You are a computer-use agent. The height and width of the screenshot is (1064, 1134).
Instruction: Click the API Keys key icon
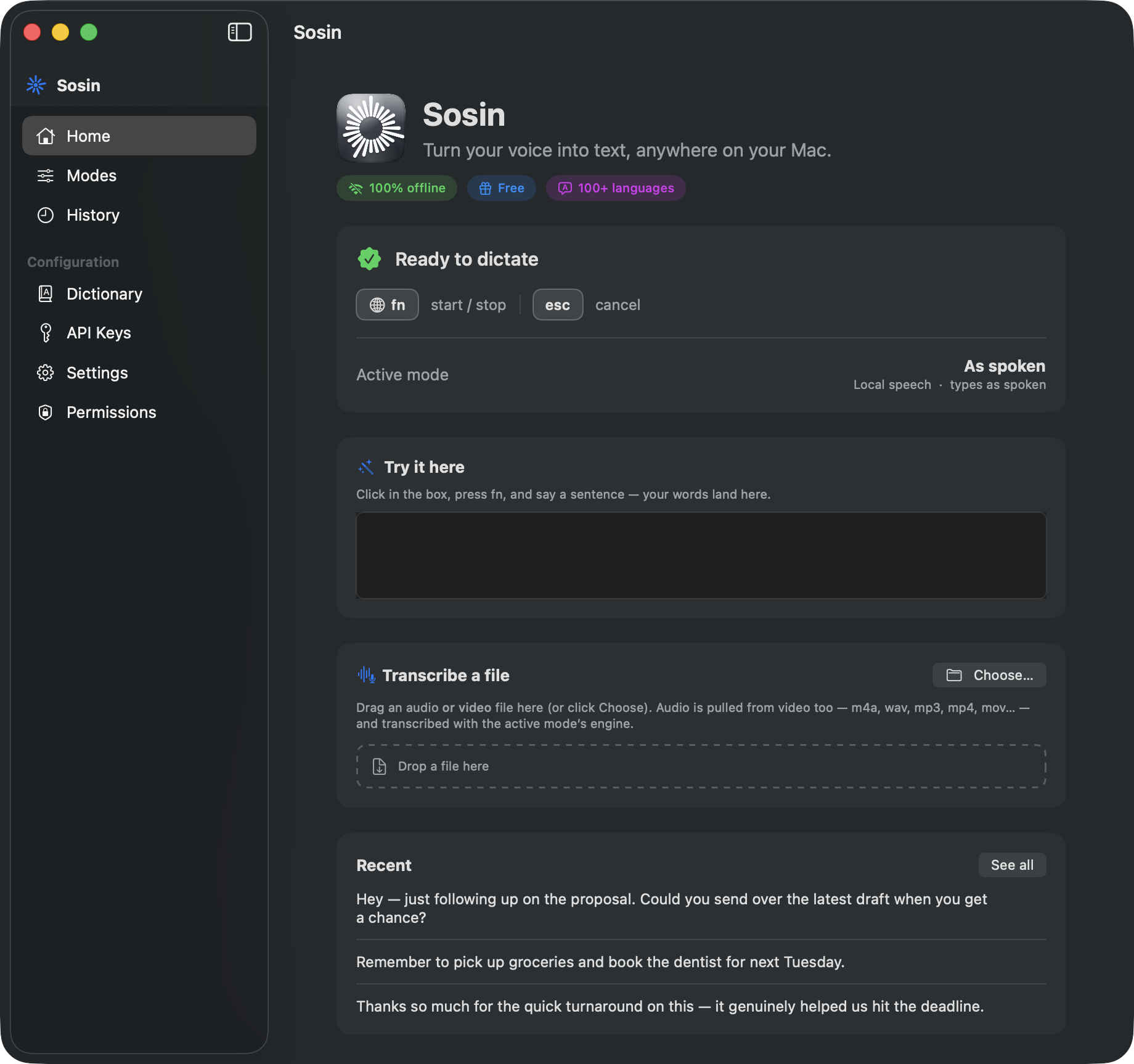[46, 333]
